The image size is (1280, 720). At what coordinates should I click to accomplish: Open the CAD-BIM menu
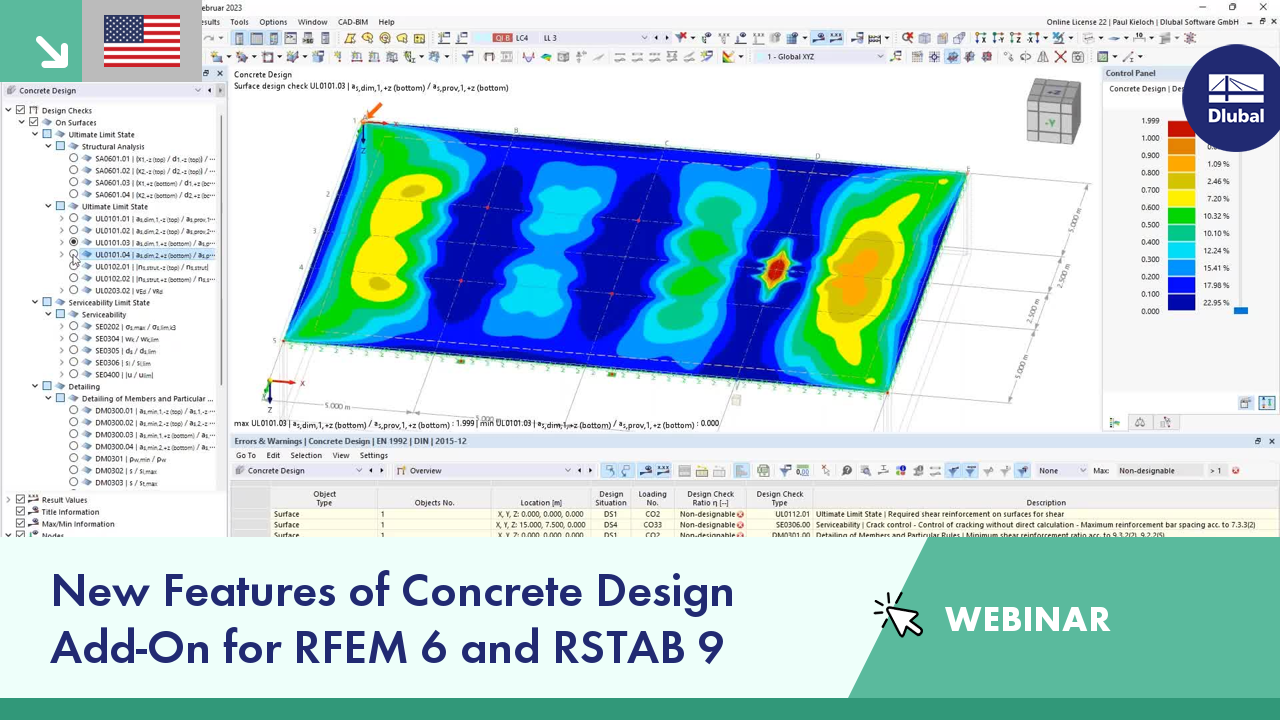tap(353, 22)
